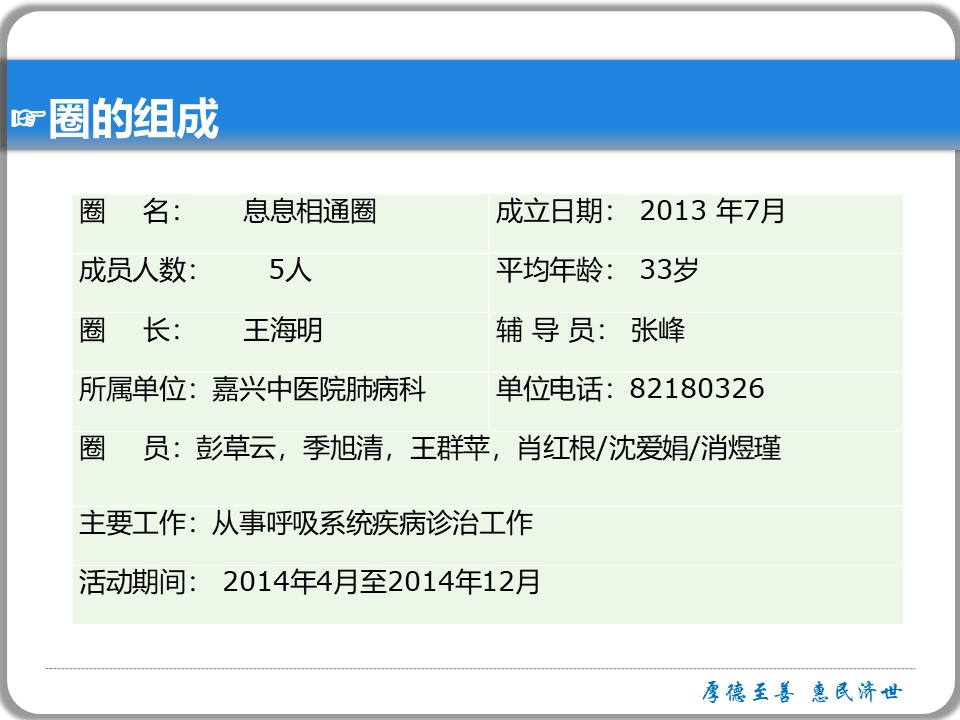Select the 成员人数 label

coord(138,270)
